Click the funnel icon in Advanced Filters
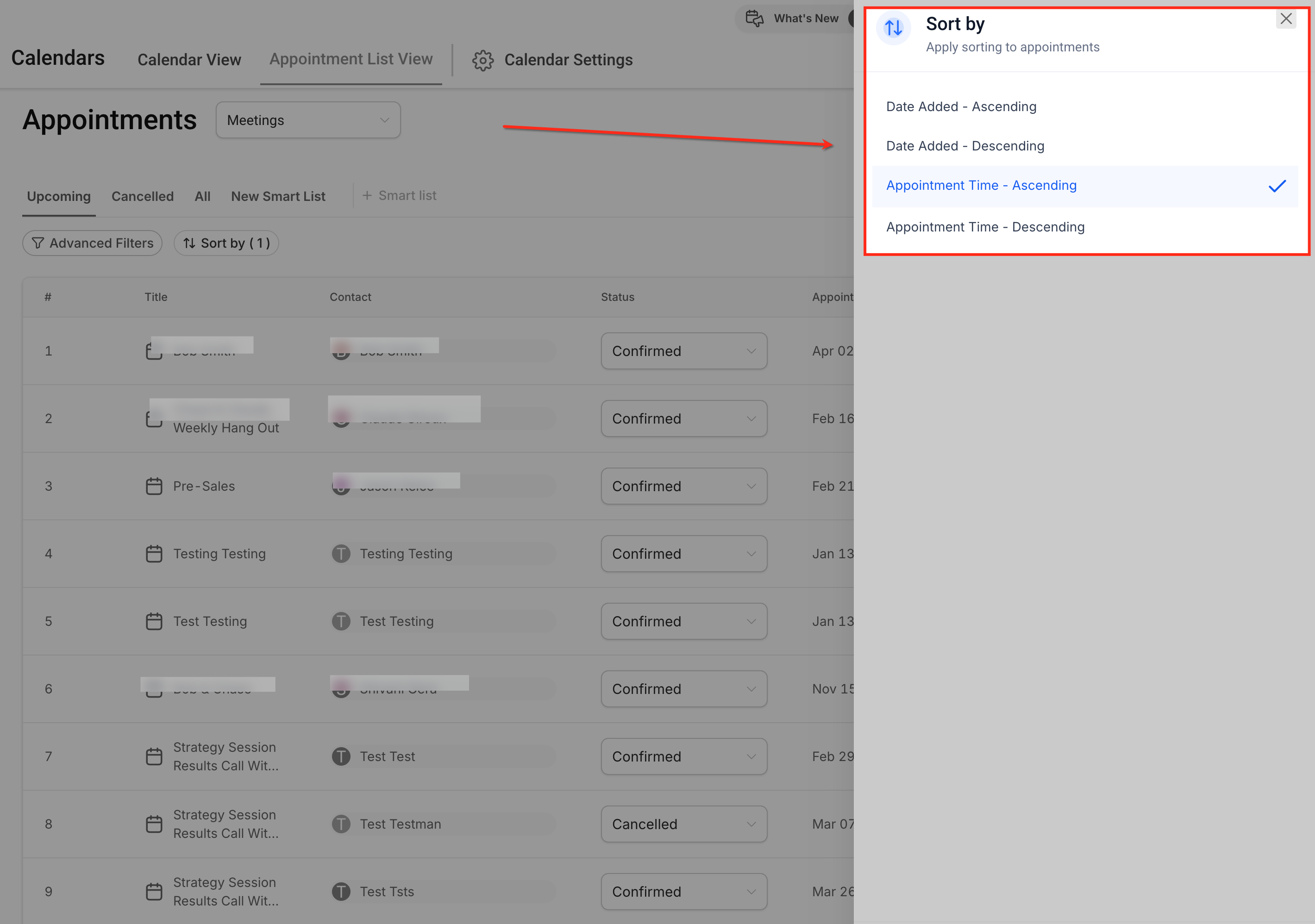Image resolution: width=1315 pixels, height=924 pixels. coord(38,243)
